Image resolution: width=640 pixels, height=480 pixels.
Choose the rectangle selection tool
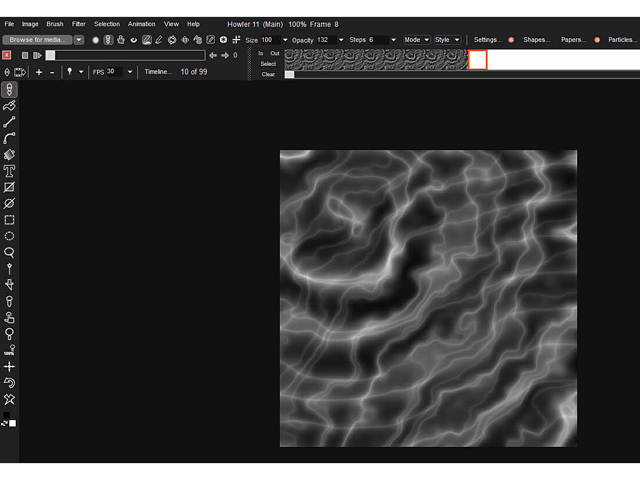[x=9, y=220]
